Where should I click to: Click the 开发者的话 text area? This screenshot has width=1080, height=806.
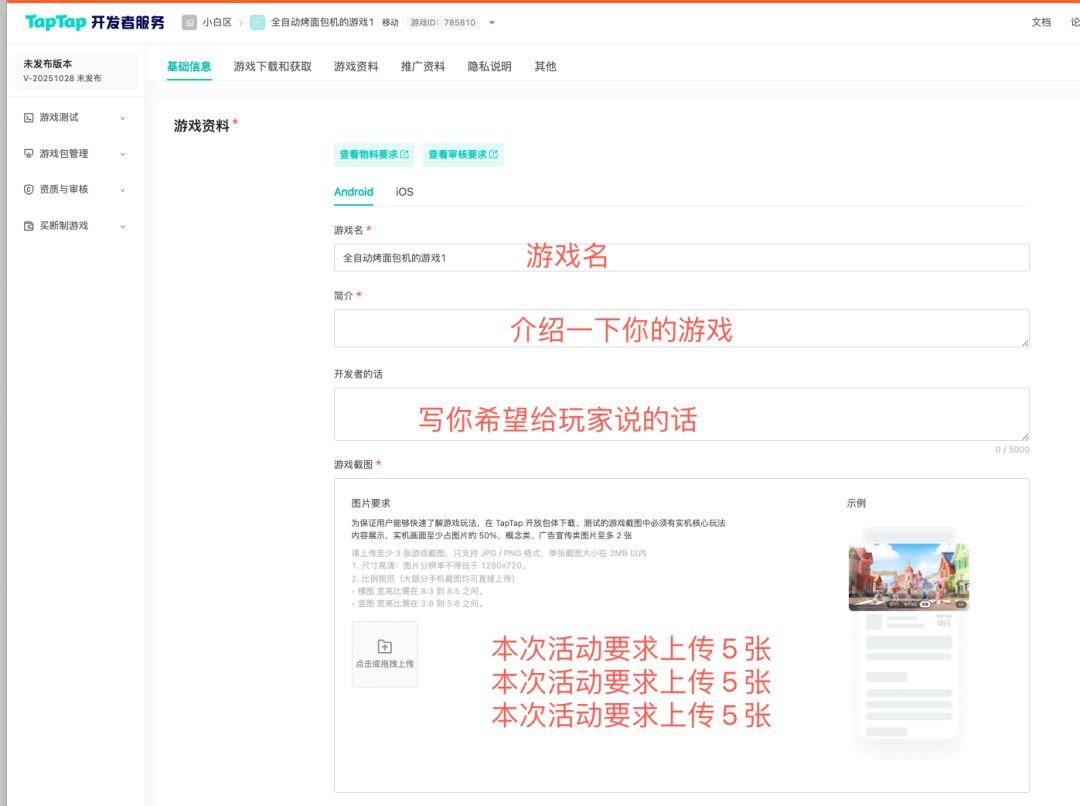click(x=680, y=414)
